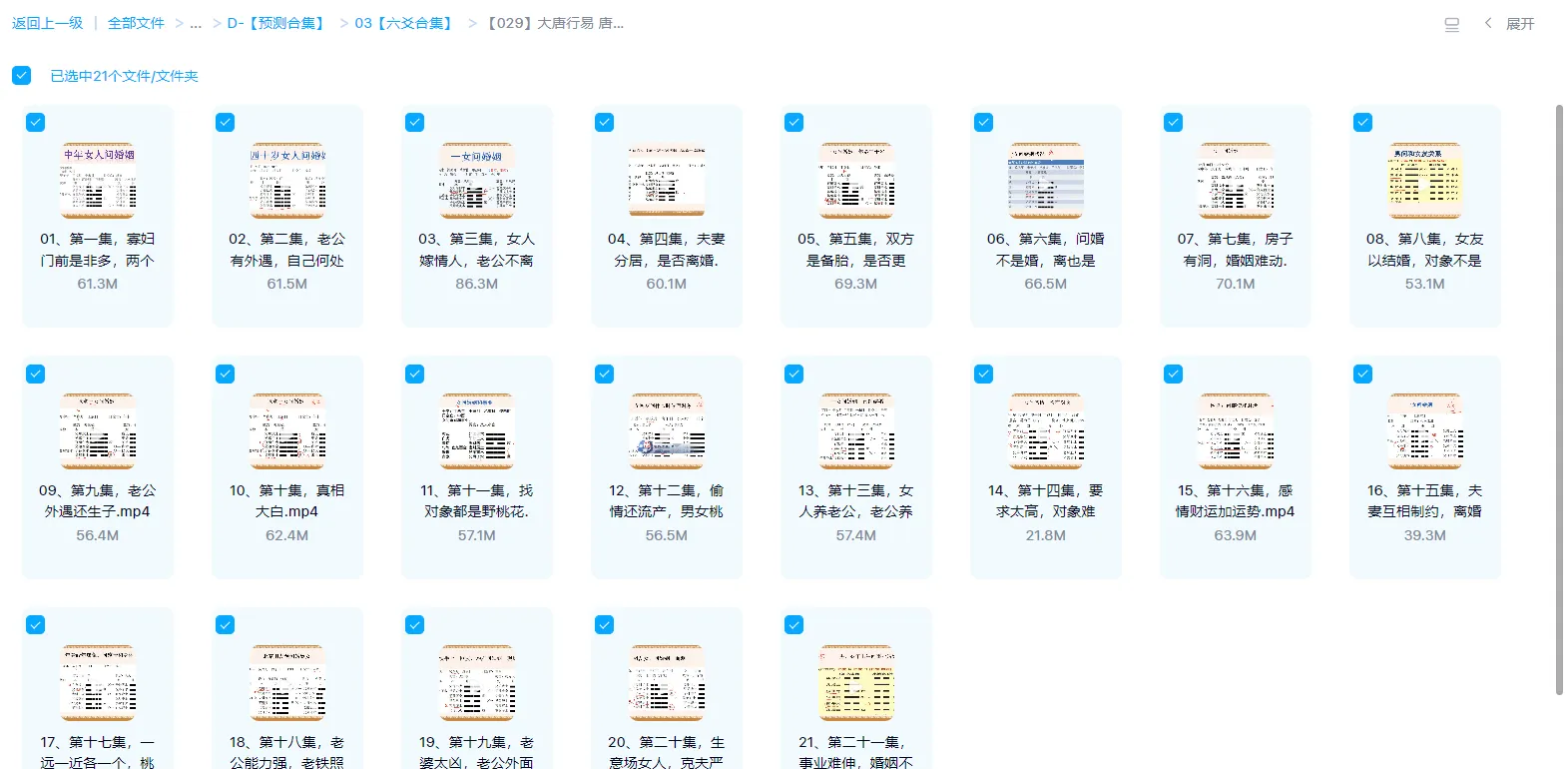
Task: Expand the ... collapsed breadcrumb
Action: [196, 23]
